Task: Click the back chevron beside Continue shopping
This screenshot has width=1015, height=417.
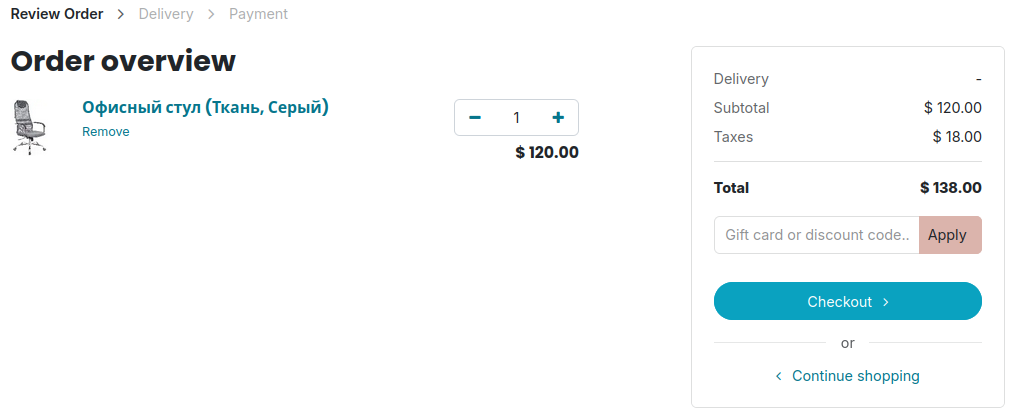Action: tap(779, 376)
